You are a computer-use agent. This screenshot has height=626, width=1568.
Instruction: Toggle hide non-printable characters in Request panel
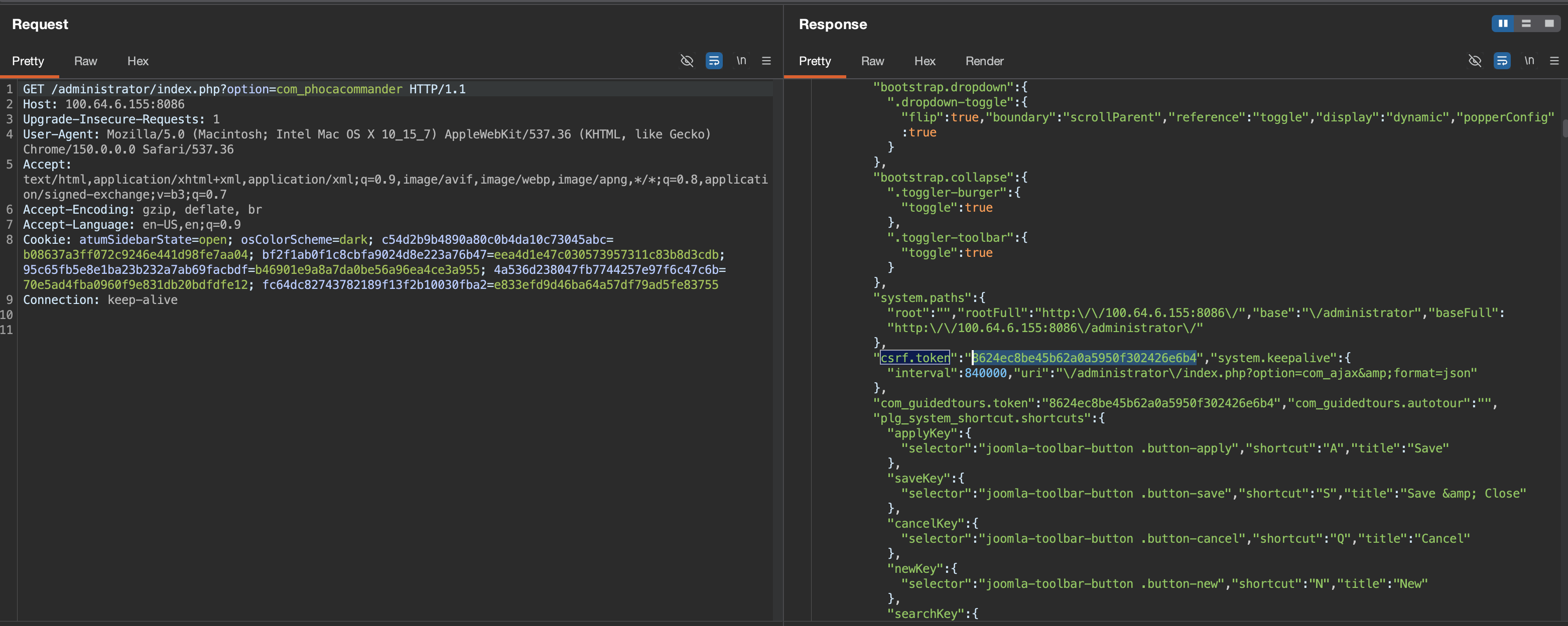[687, 61]
